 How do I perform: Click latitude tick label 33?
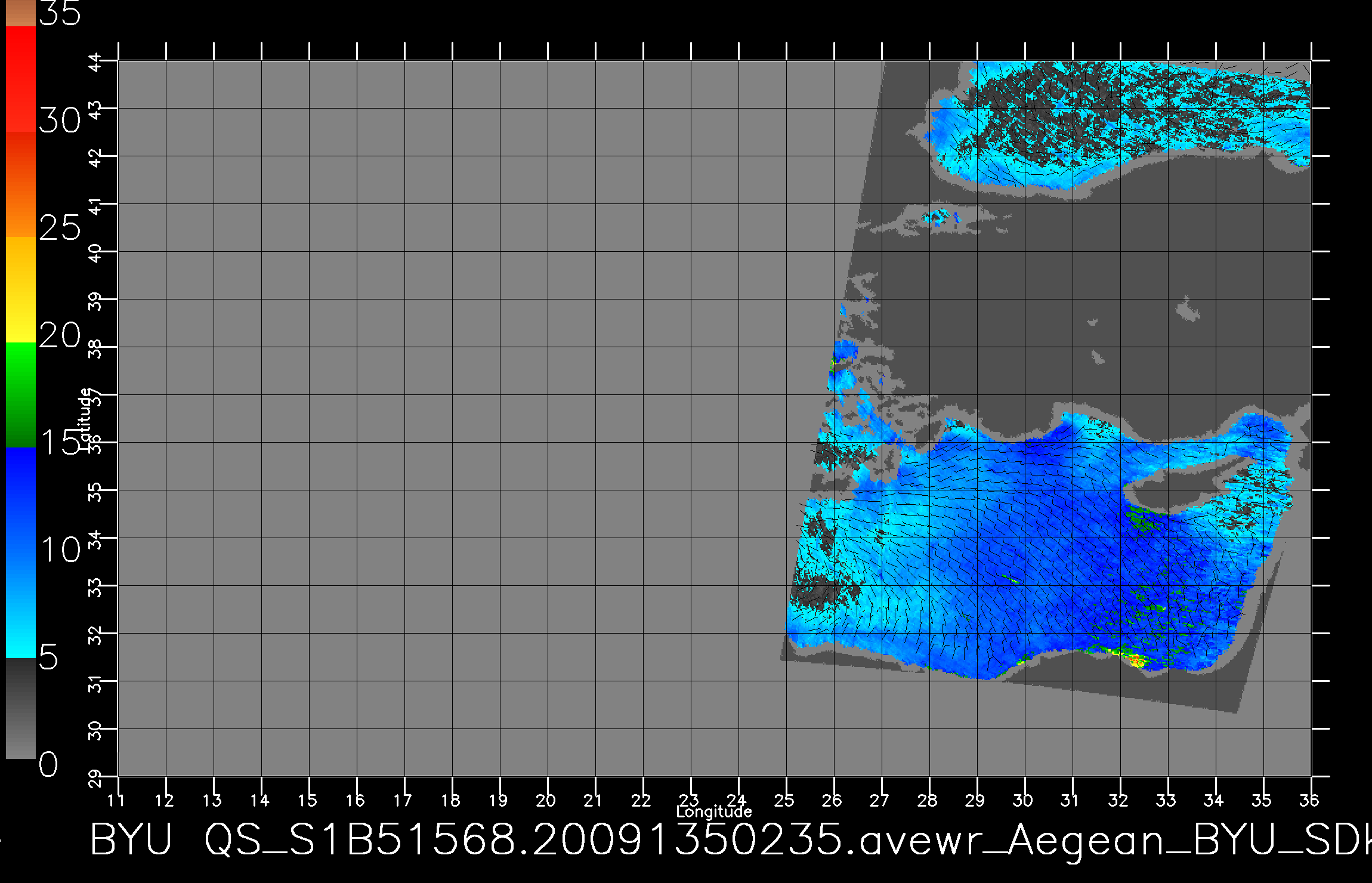(95, 587)
